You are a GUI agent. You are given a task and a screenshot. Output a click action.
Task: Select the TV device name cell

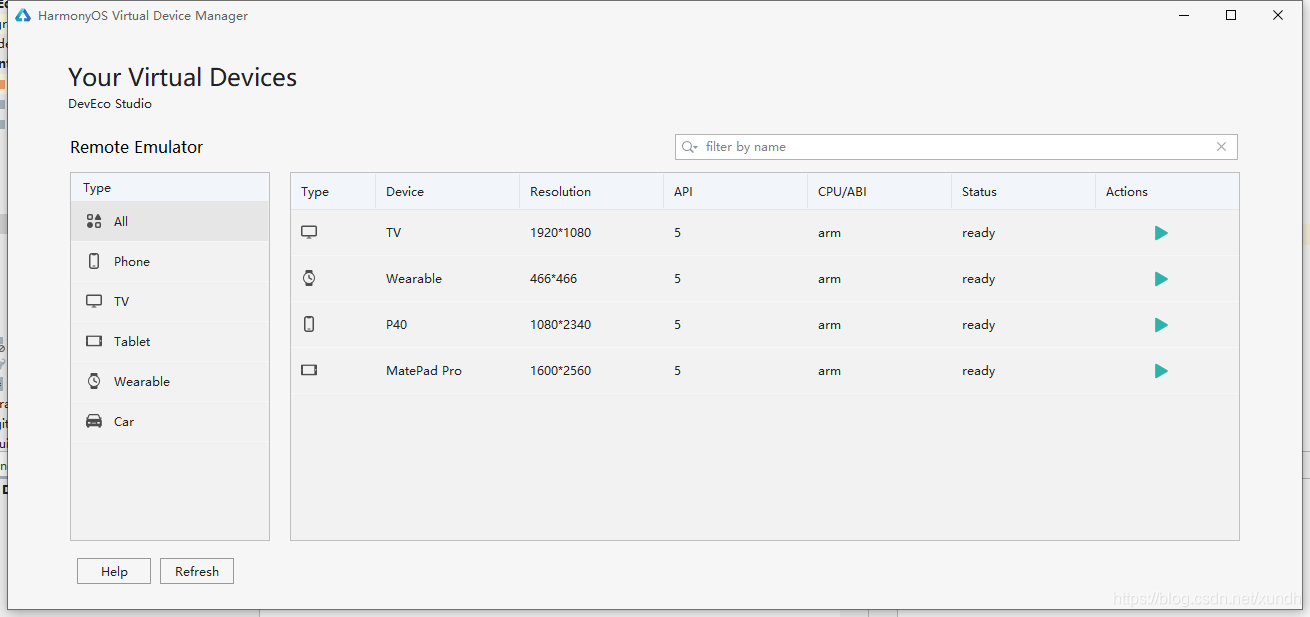point(393,233)
